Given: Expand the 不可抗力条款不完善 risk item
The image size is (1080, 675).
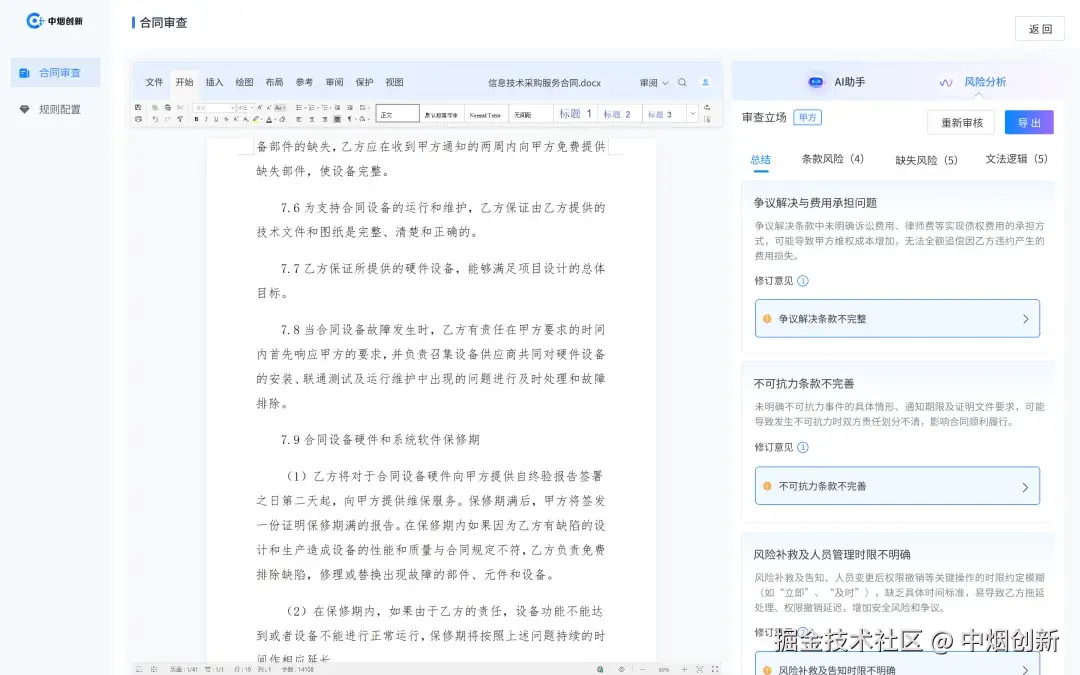Looking at the screenshot, I should click(x=897, y=485).
